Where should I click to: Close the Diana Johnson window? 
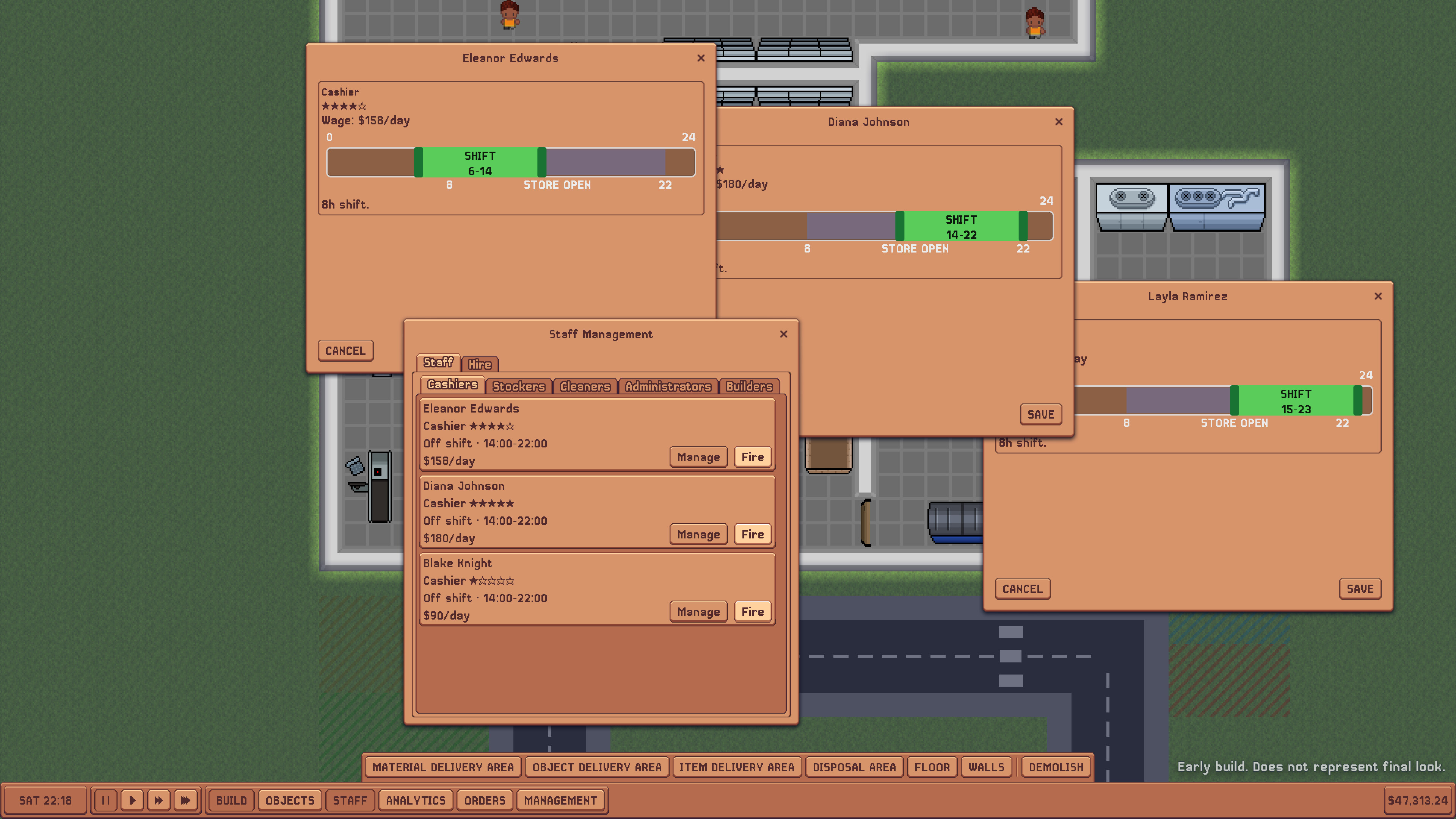(1059, 121)
